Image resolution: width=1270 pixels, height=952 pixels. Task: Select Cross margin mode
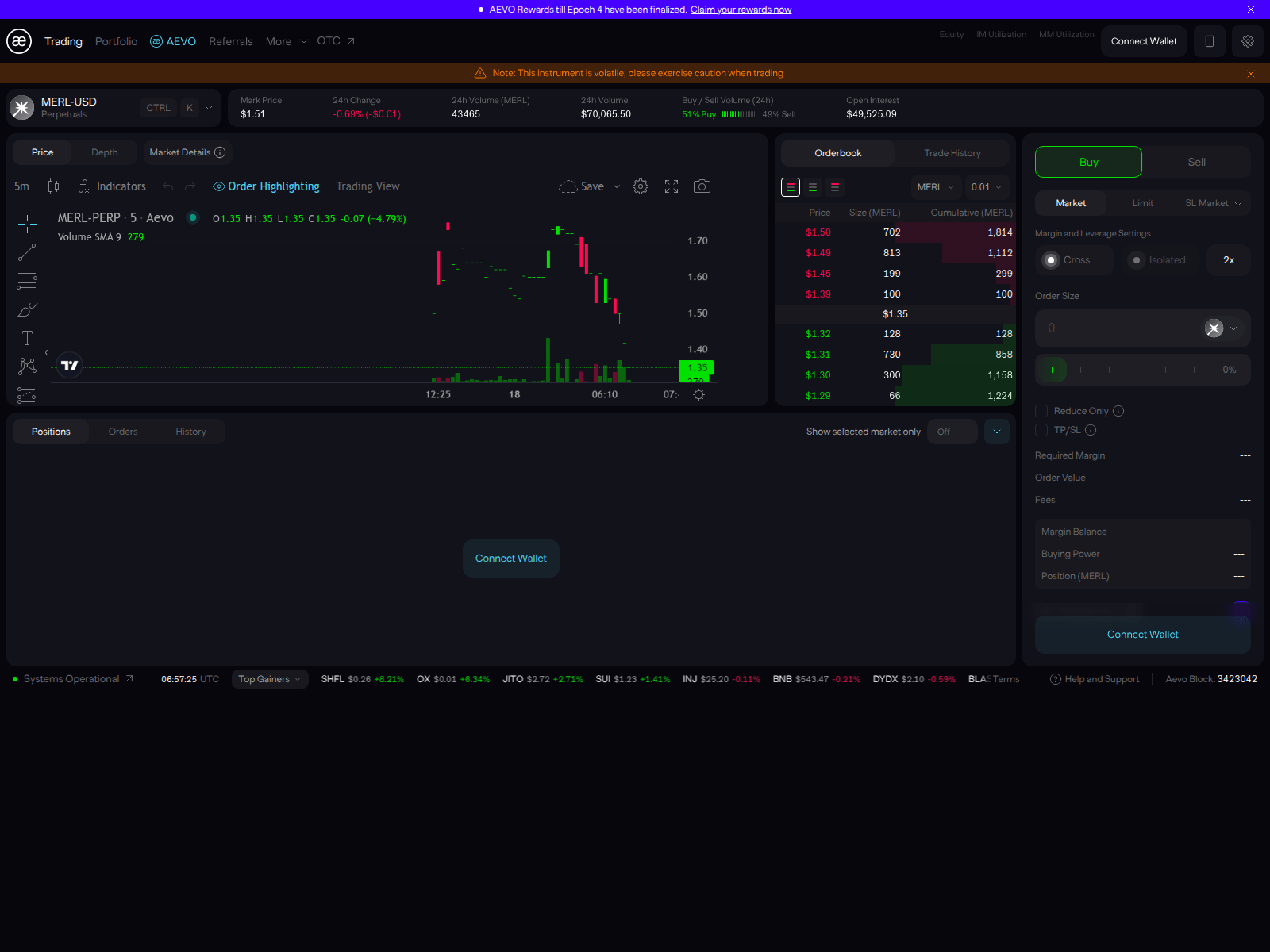(x=1075, y=260)
